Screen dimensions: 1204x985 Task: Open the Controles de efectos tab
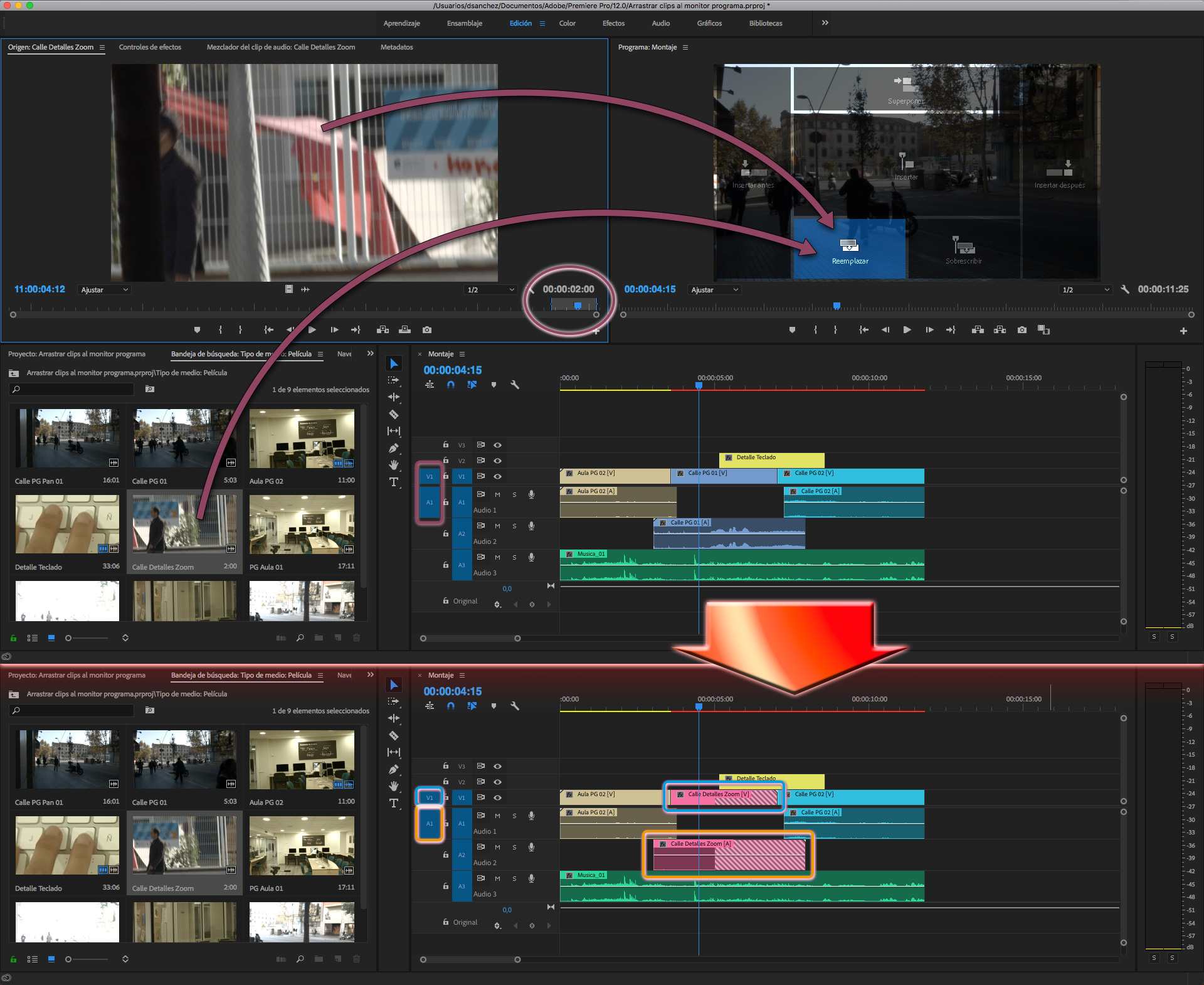(150, 47)
